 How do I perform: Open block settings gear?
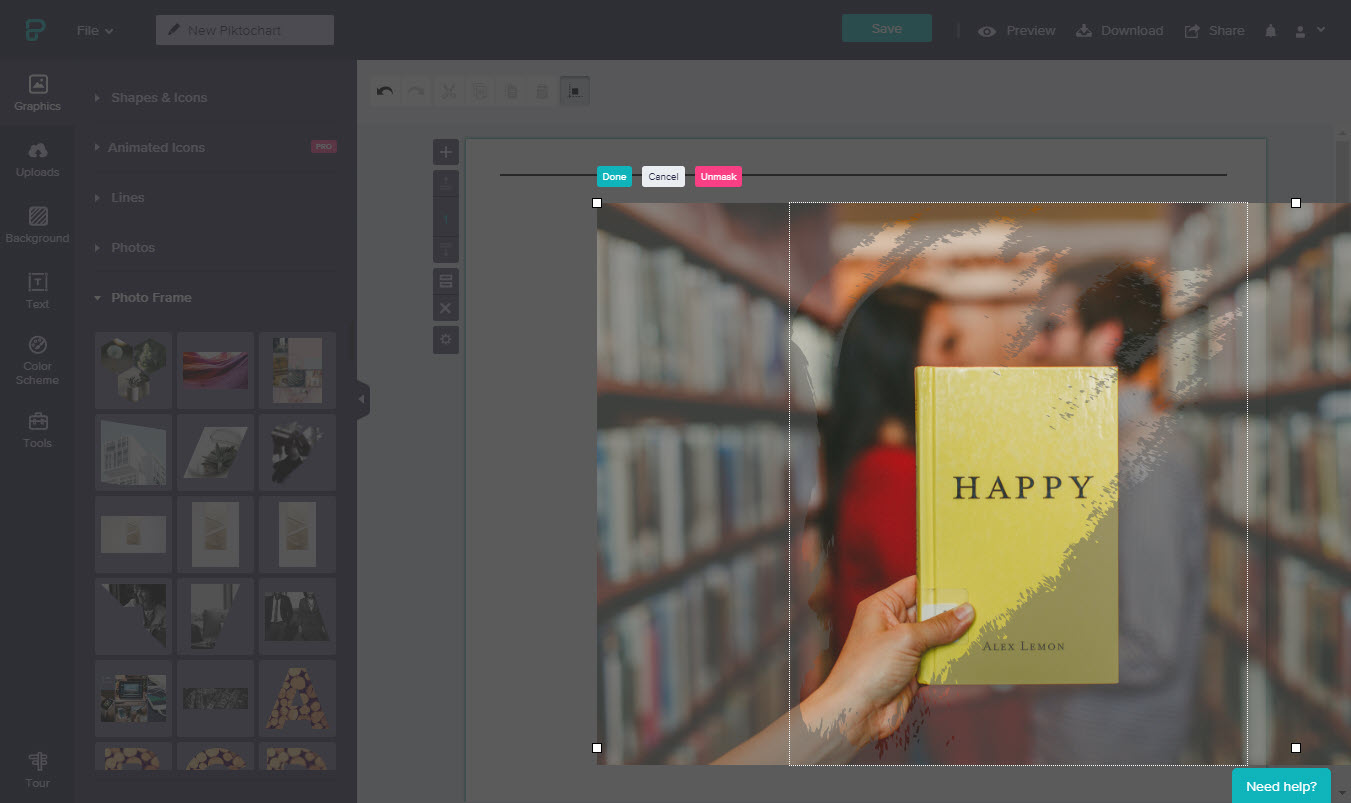coord(446,340)
